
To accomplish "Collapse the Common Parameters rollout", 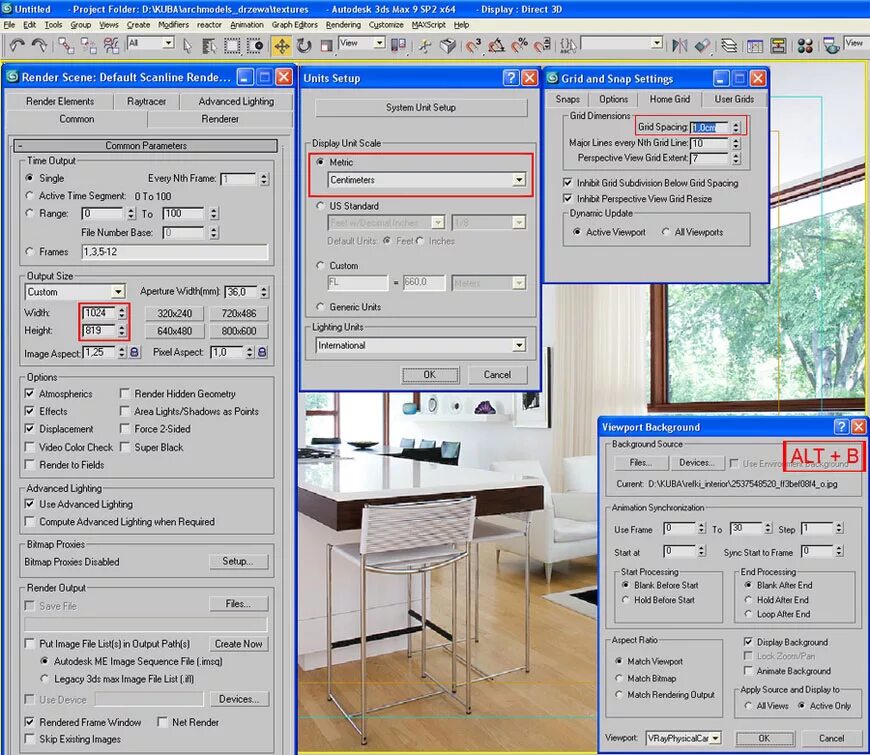I will tap(146, 145).
